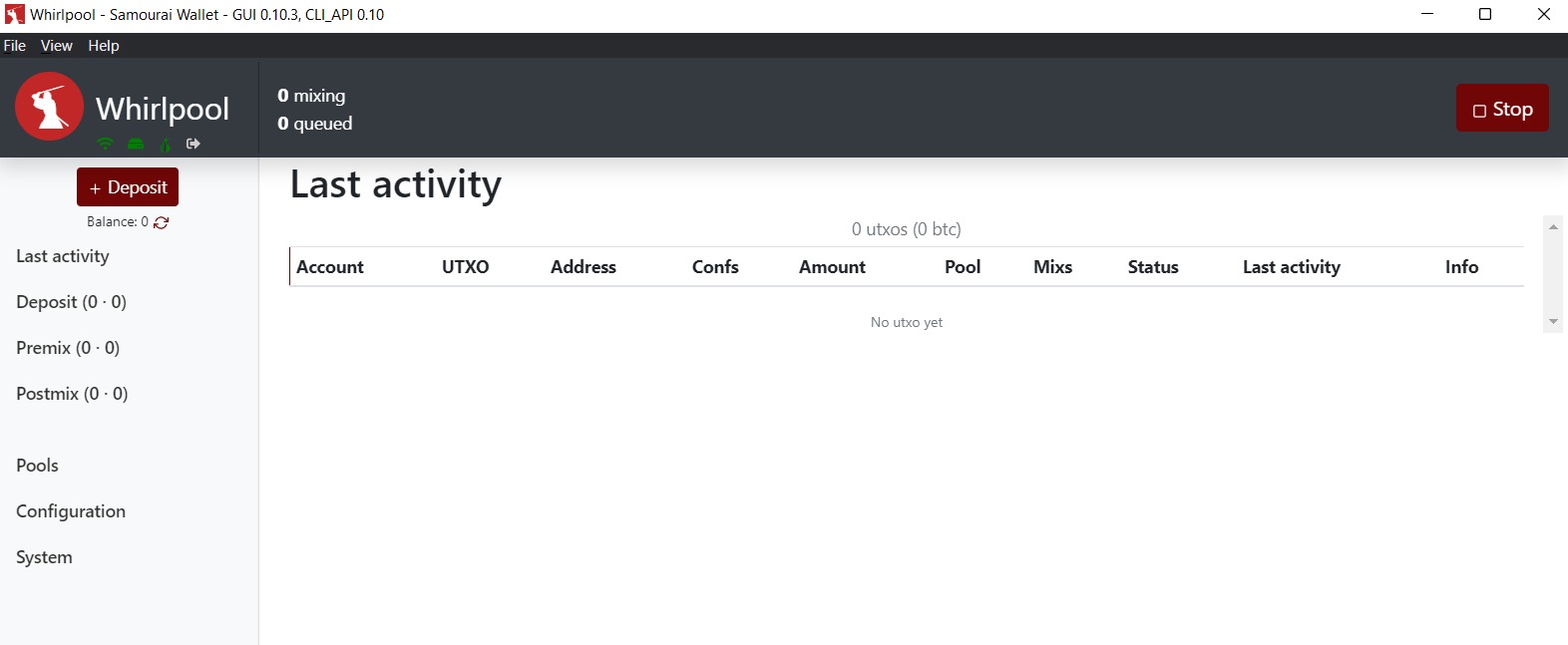Open the Postmix account page
Viewport: 1568px width, 645px height.
click(72, 394)
